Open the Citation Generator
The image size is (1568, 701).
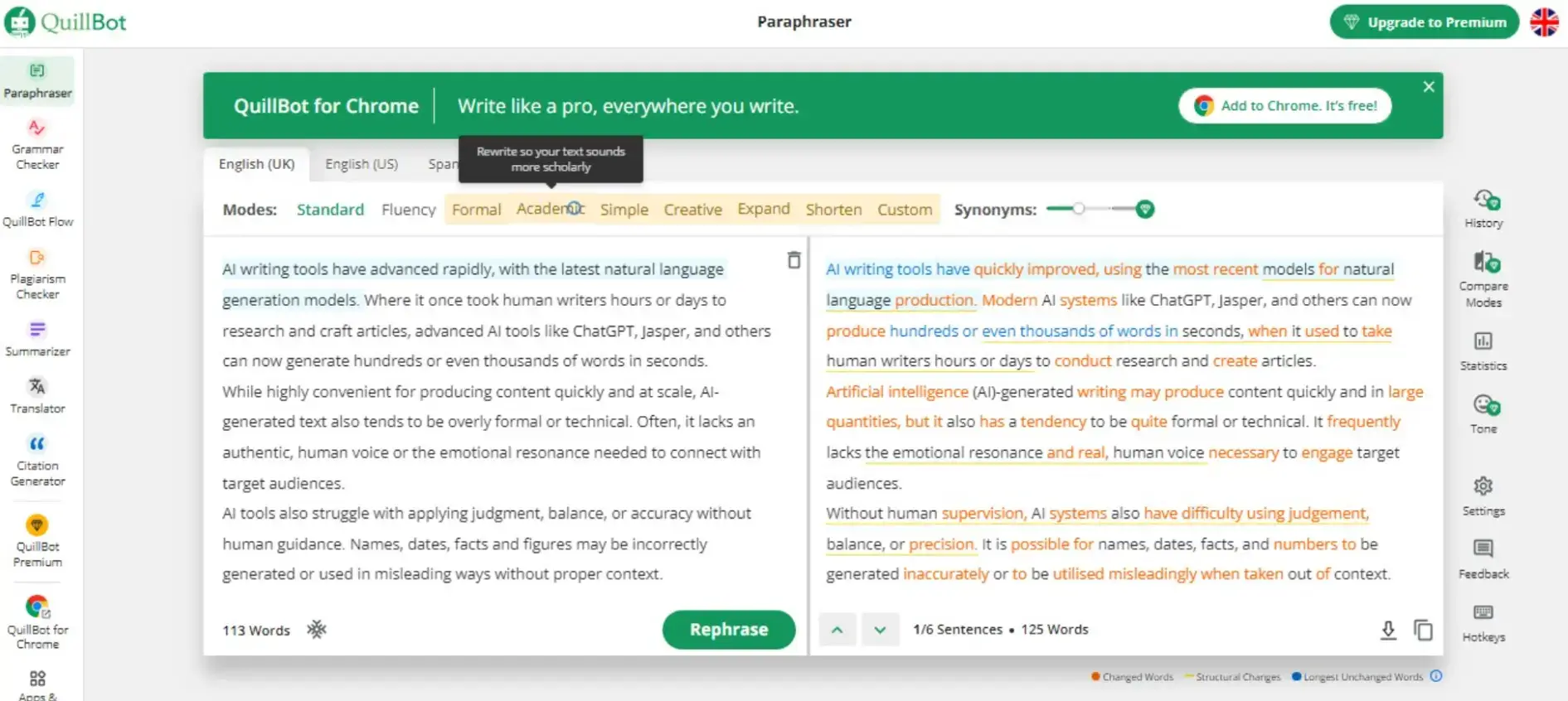[37, 460]
